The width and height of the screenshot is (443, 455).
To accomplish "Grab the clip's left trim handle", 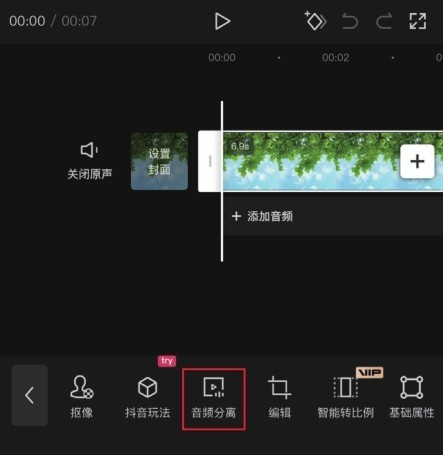I will coord(210,161).
